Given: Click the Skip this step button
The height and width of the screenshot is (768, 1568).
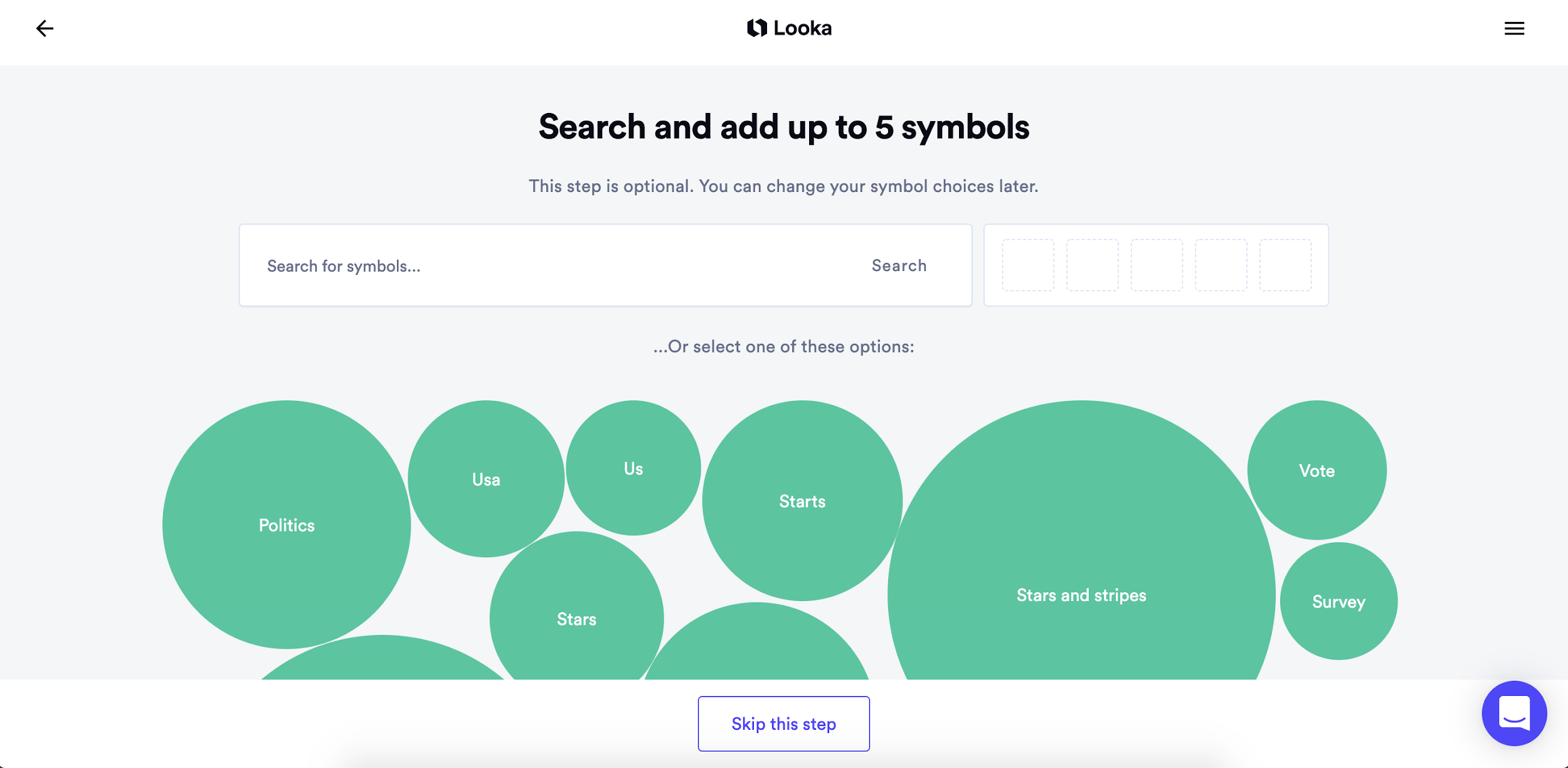Looking at the screenshot, I should pos(784,723).
